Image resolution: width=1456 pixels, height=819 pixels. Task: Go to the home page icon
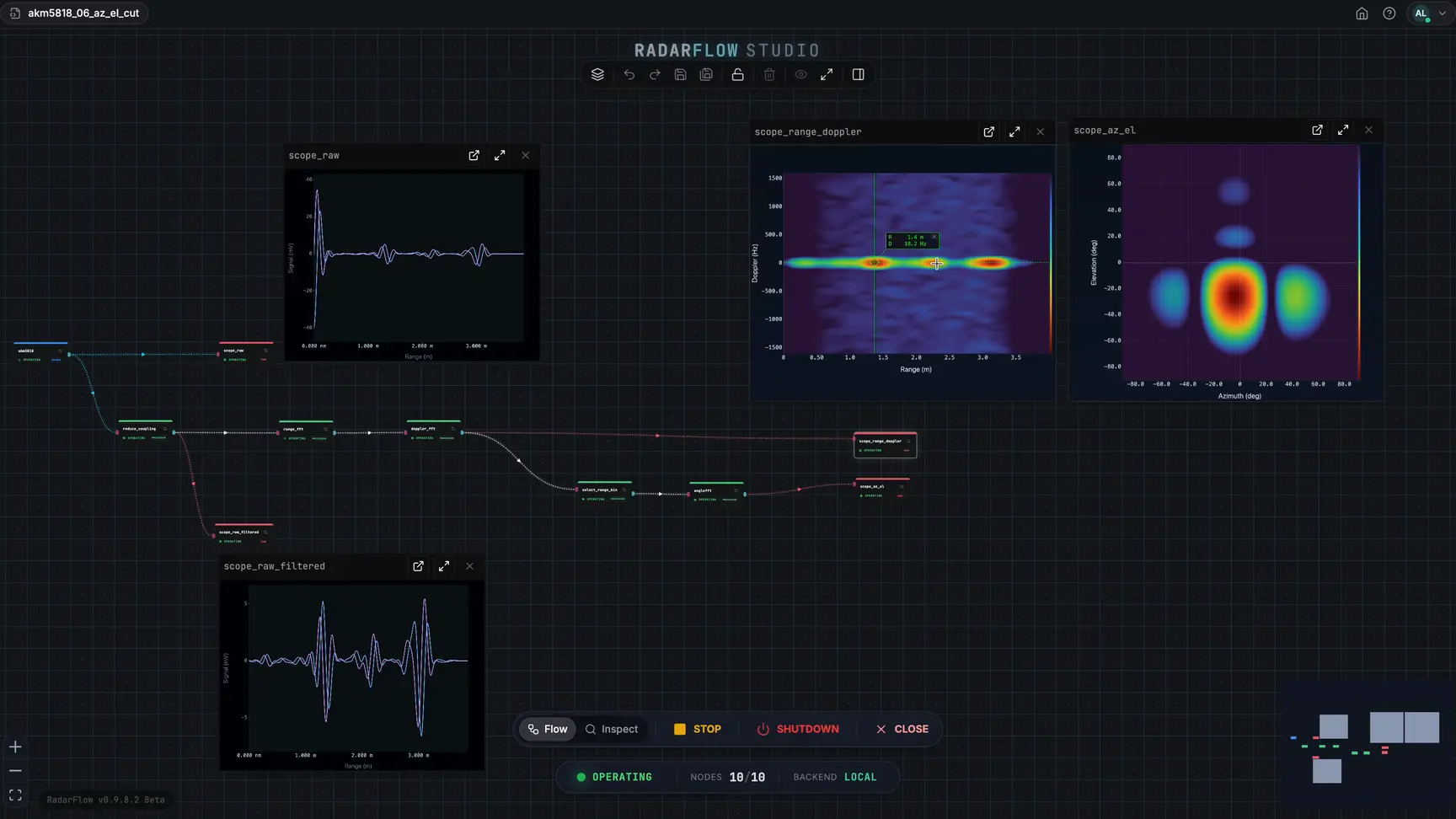point(1362,13)
